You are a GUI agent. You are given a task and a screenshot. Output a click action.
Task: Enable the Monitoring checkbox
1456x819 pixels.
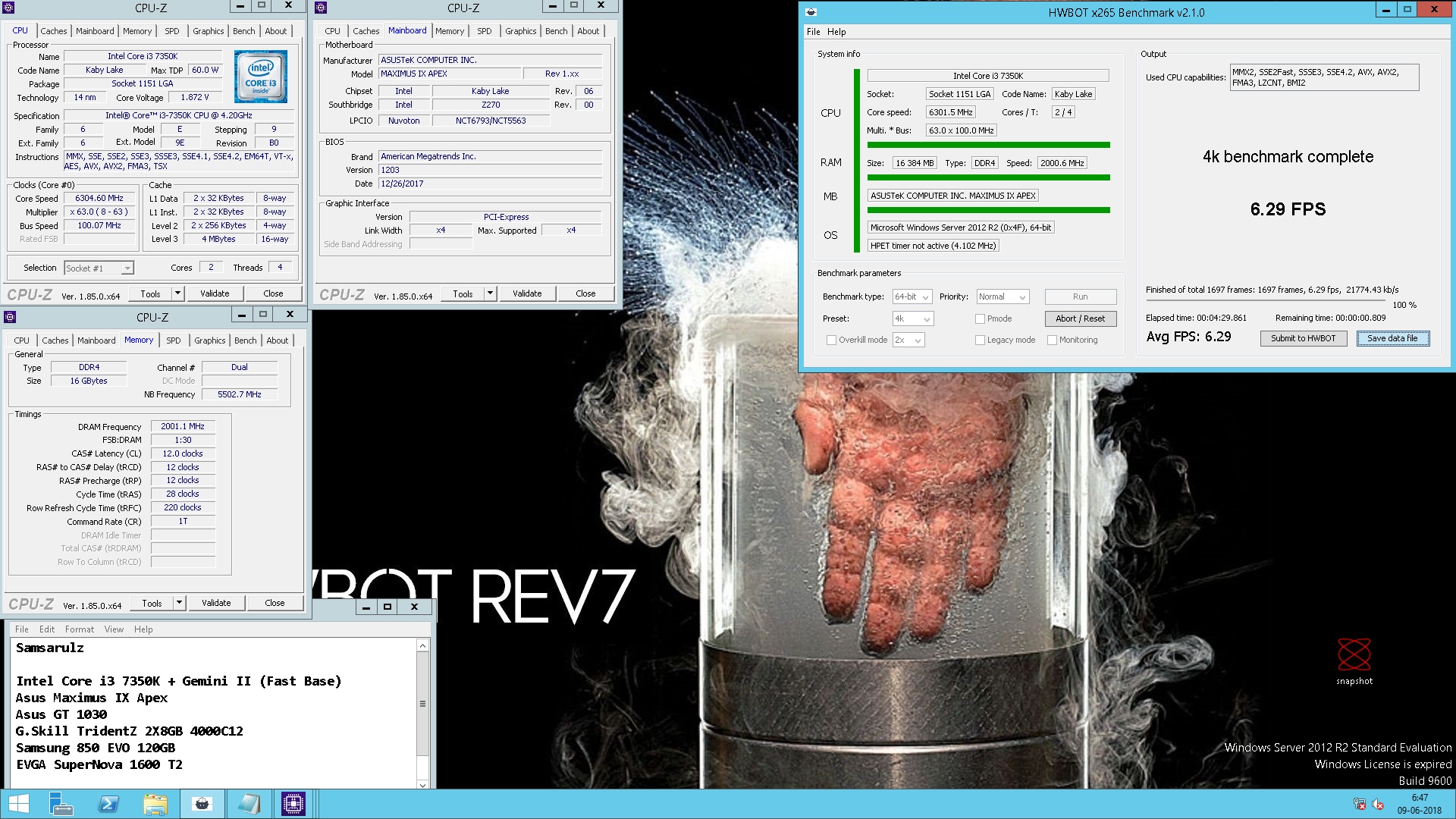pyautogui.click(x=1052, y=340)
